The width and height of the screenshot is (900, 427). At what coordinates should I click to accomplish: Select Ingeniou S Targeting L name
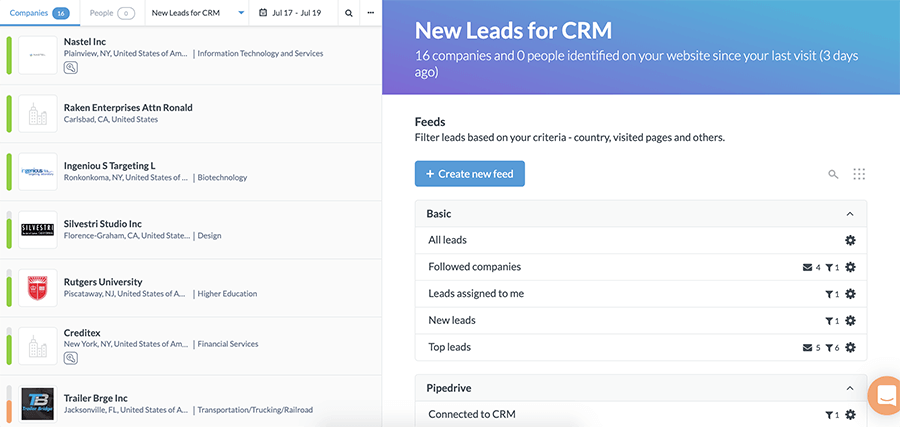pyautogui.click(x=110, y=166)
